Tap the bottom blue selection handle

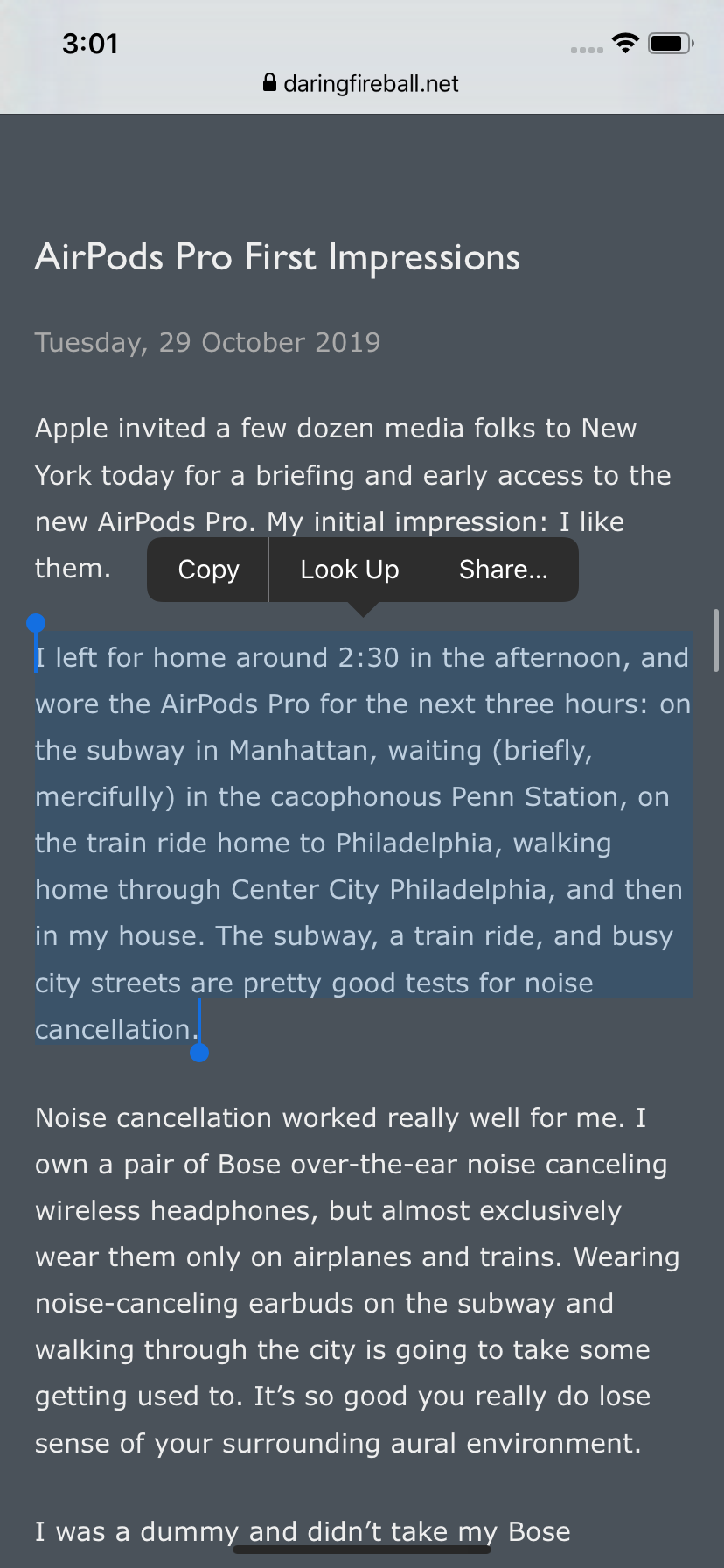point(199,1052)
